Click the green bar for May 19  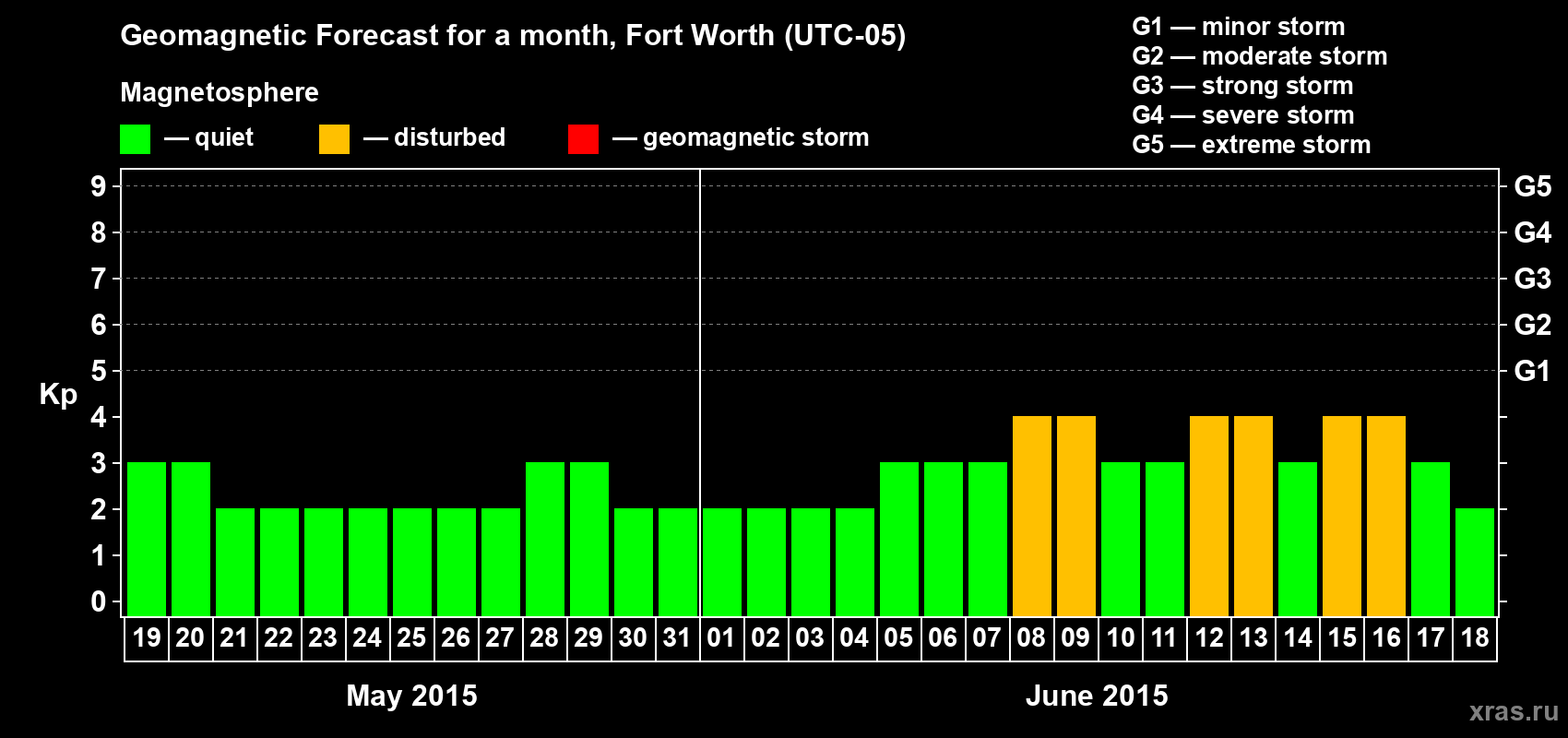point(147,540)
